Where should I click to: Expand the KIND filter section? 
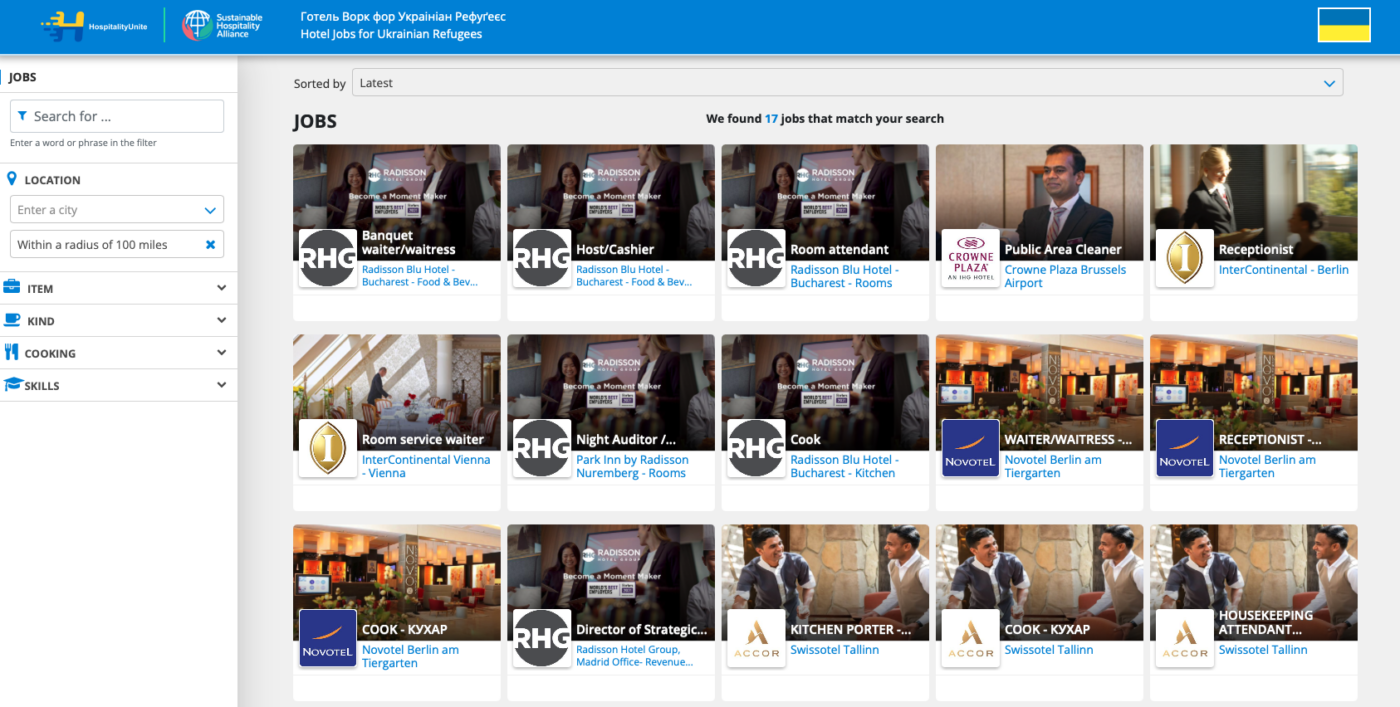click(118, 321)
